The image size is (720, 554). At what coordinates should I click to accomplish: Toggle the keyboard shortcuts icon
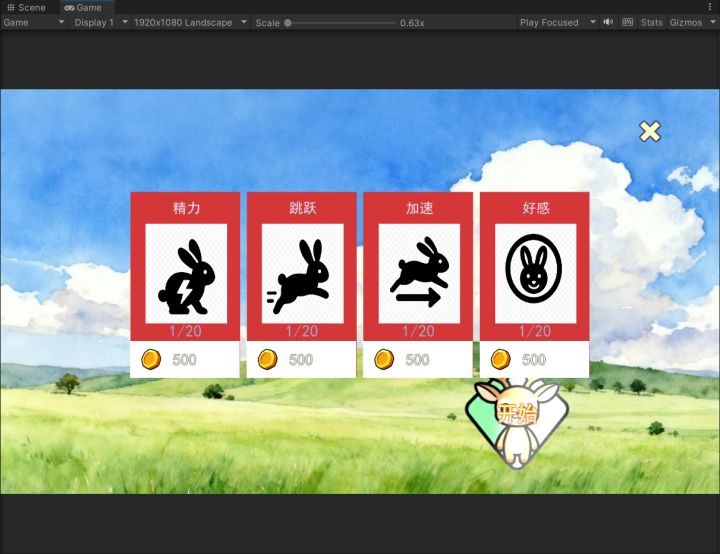(x=627, y=22)
